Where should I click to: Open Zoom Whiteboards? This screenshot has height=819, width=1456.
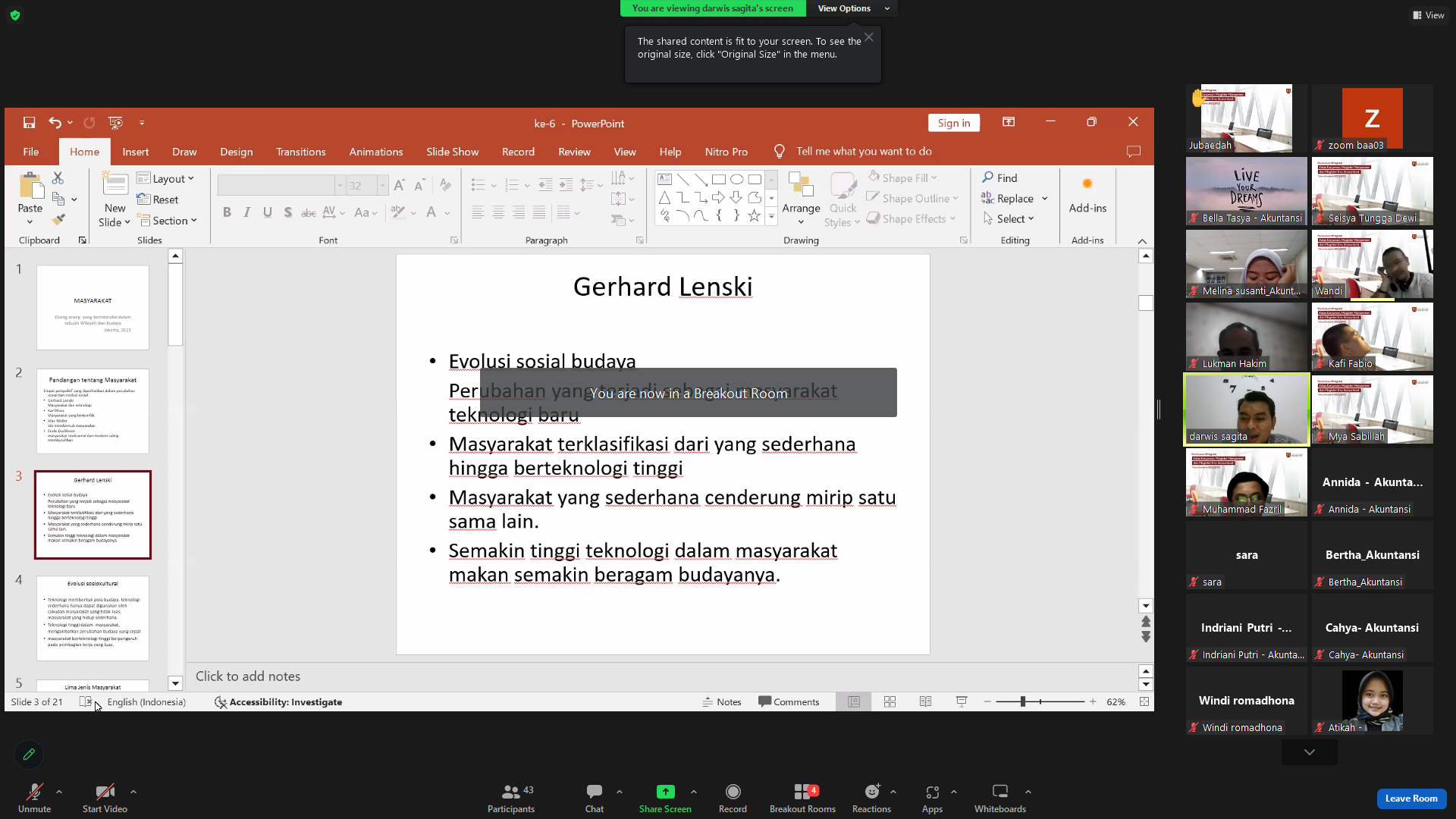[x=1000, y=799]
